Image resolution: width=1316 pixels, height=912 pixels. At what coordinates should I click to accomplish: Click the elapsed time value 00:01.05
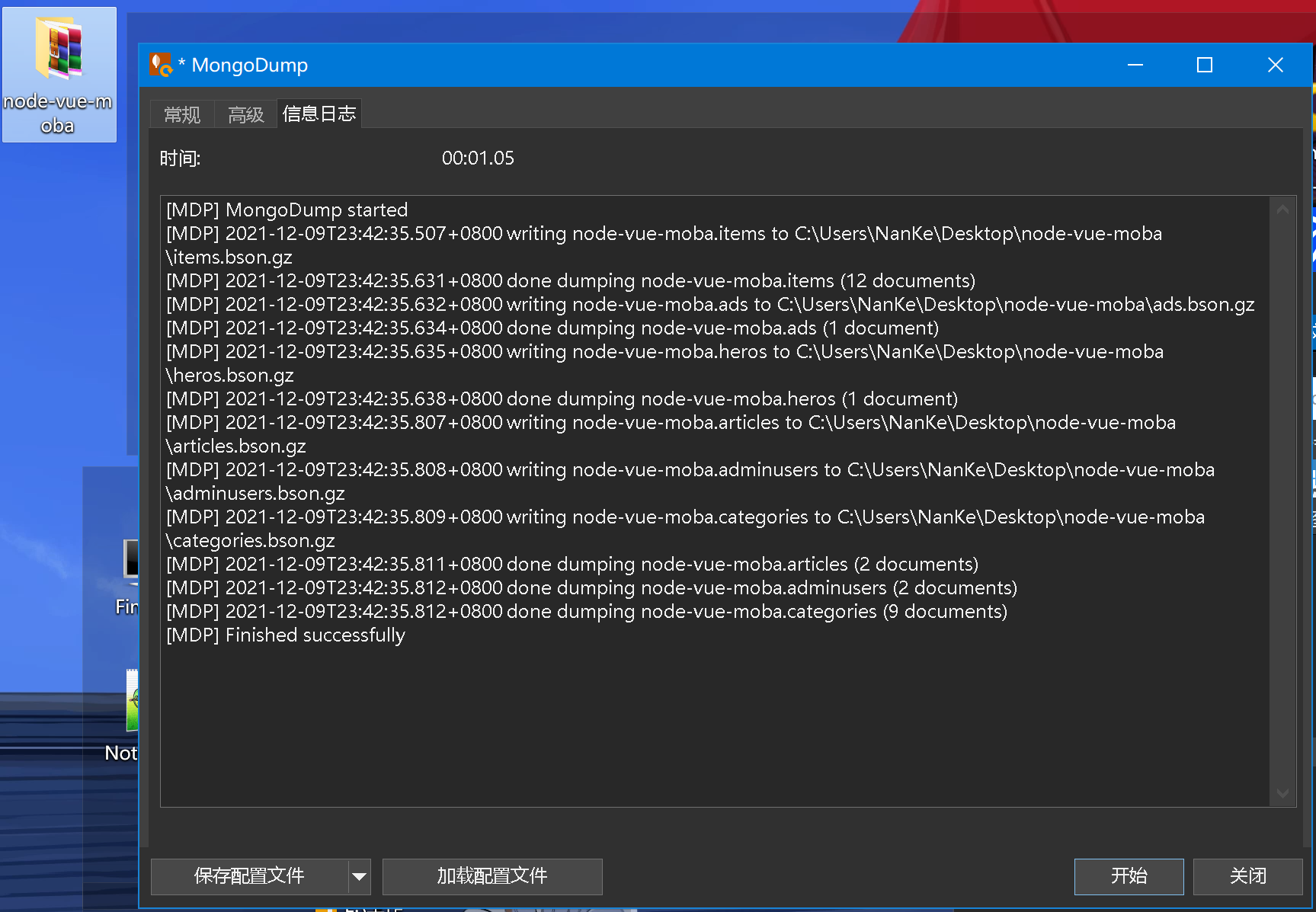tap(478, 158)
